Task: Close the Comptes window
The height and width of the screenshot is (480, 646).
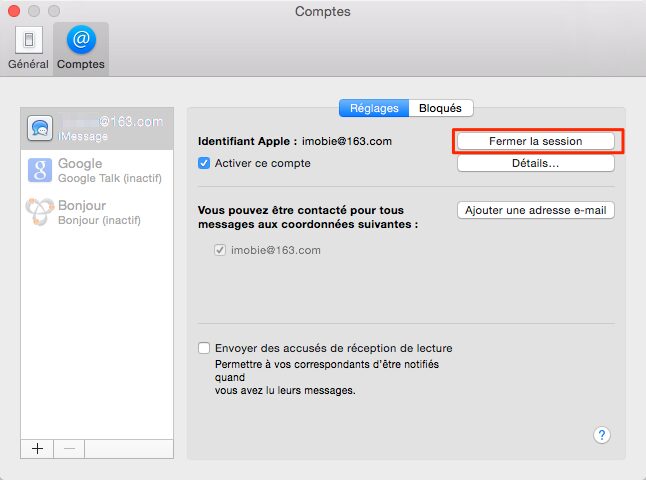Action: [14, 11]
